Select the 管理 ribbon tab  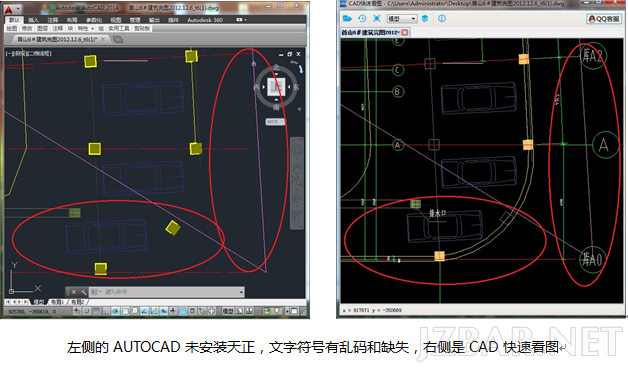point(135,20)
